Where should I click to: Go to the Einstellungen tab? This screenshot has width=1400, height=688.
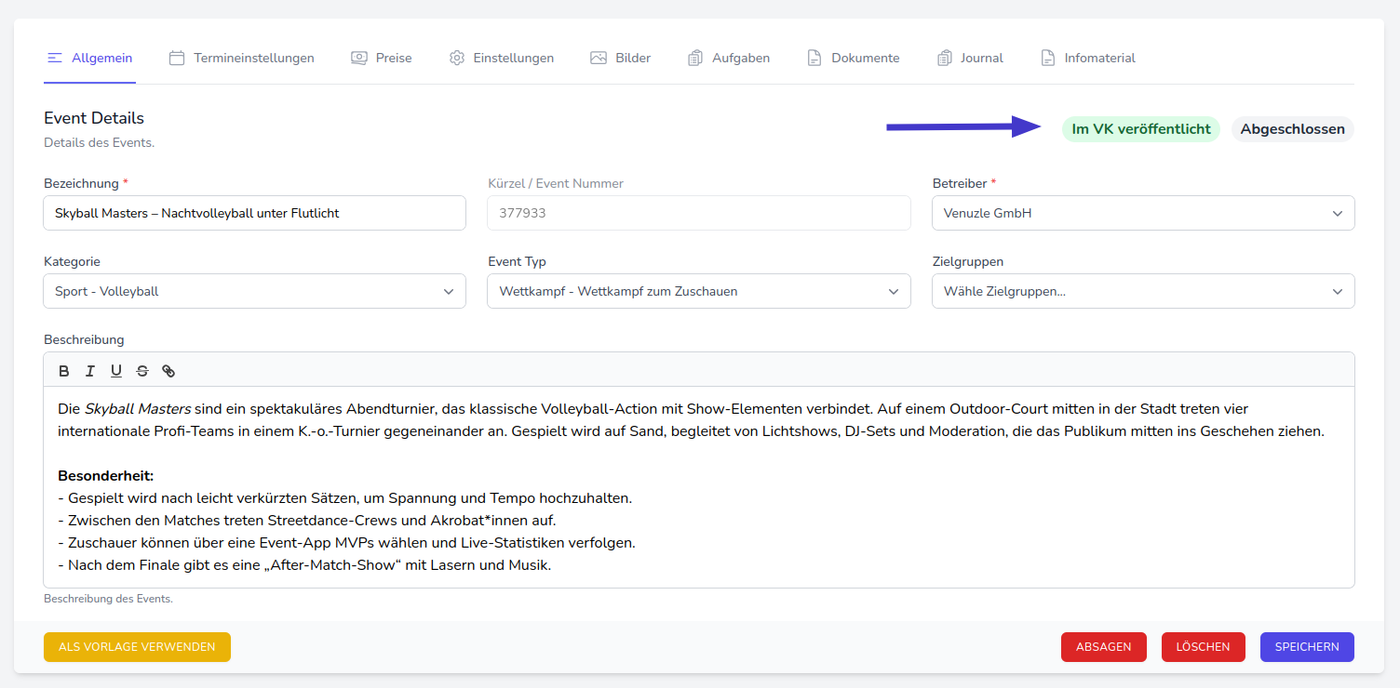point(501,58)
